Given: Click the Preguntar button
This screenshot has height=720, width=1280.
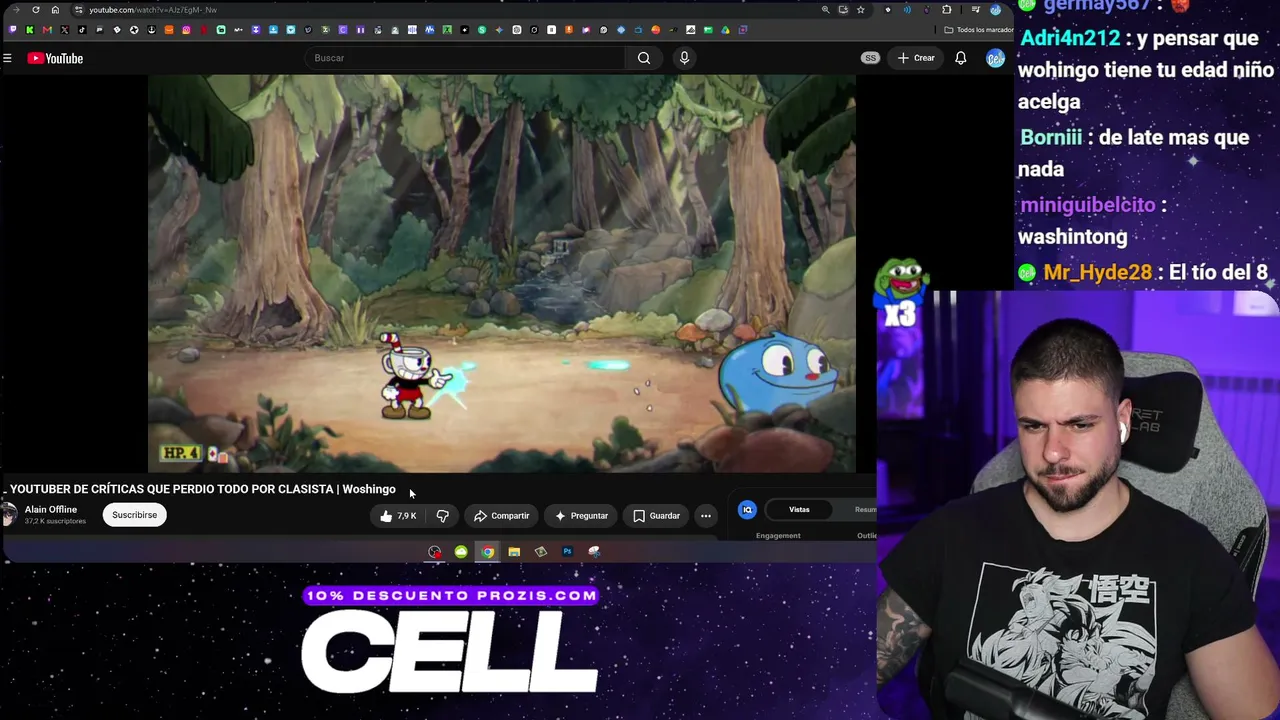Looking at the screenshot, I should point(581,516).
